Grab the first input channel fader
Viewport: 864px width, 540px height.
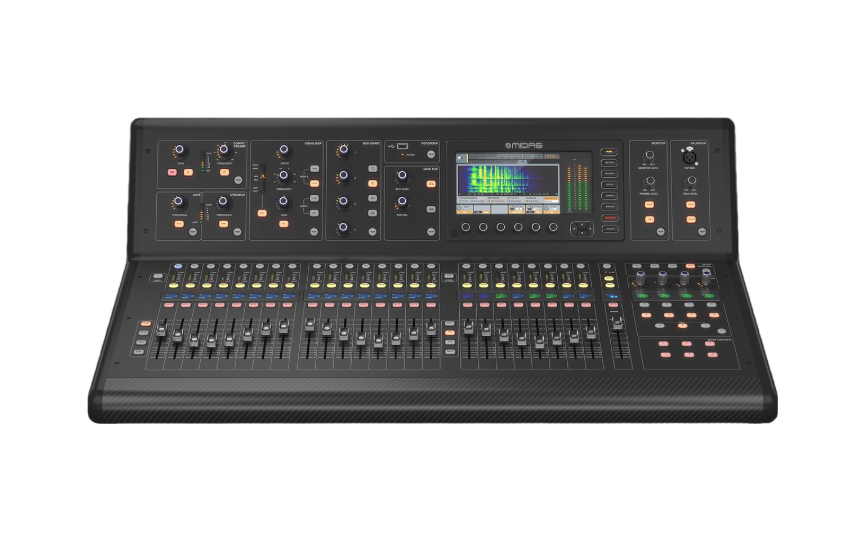click(x=160, y=329)
